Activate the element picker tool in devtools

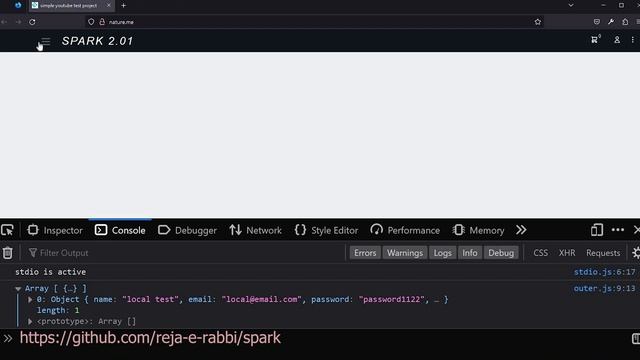click(7, 230)
